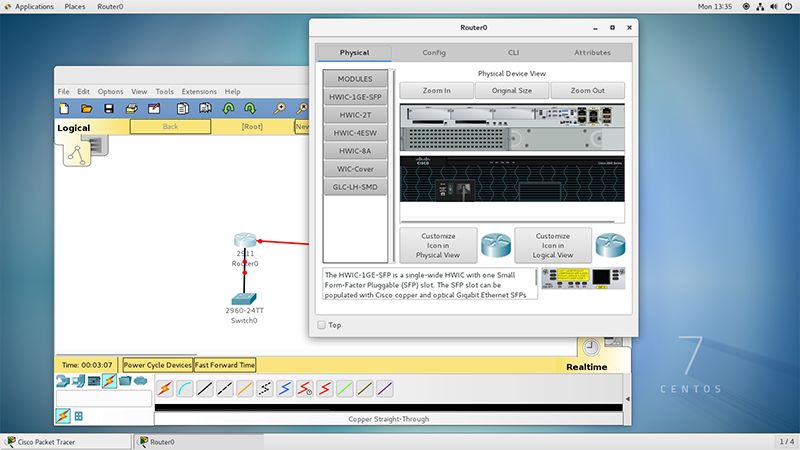Open the Tools menu

coord(164,91)
